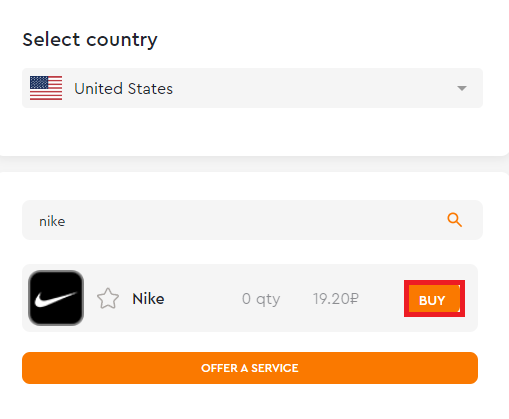Click the orange magnifier search icon

(454, 220)
